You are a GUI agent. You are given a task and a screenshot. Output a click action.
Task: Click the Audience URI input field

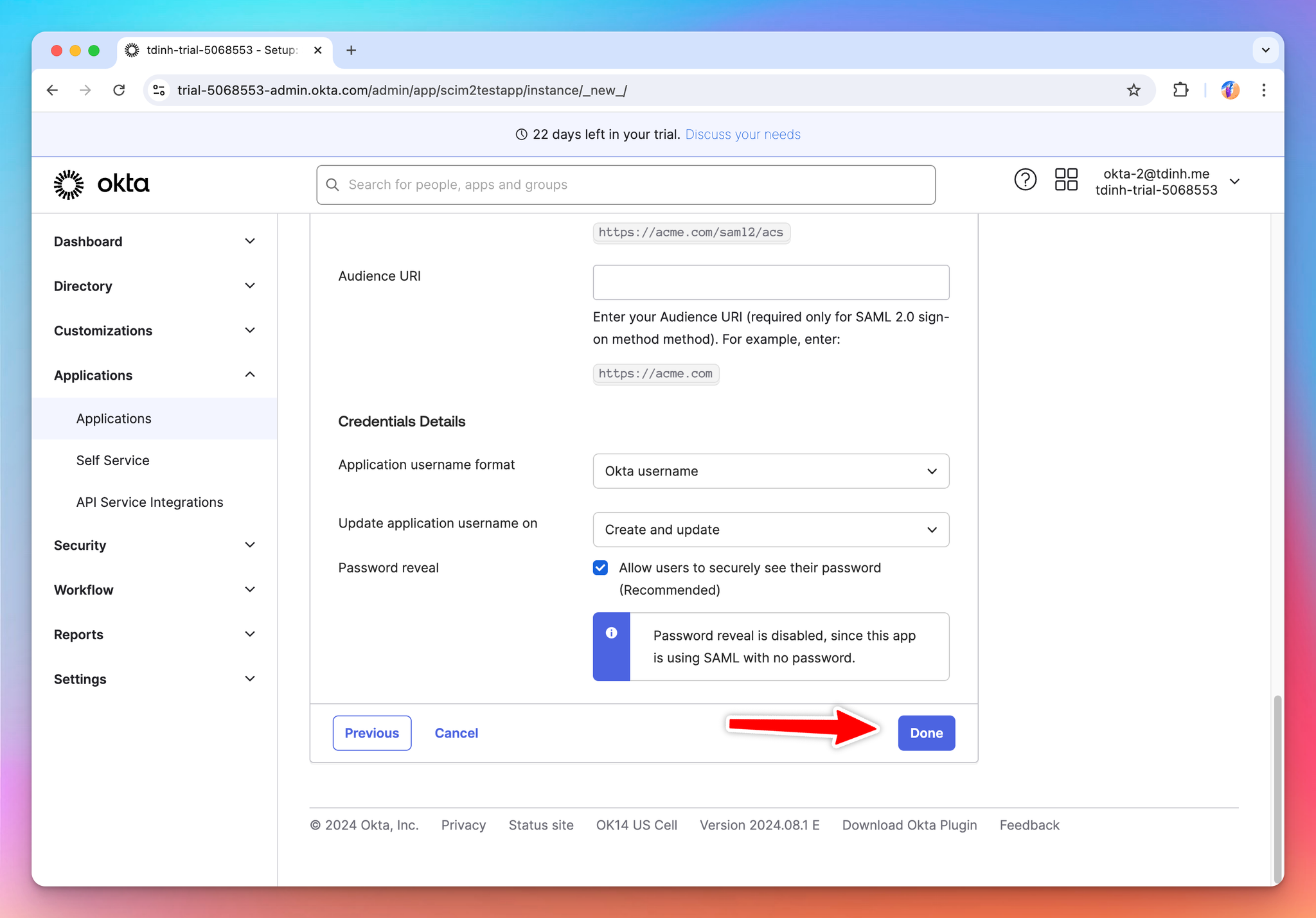point(770,282)
